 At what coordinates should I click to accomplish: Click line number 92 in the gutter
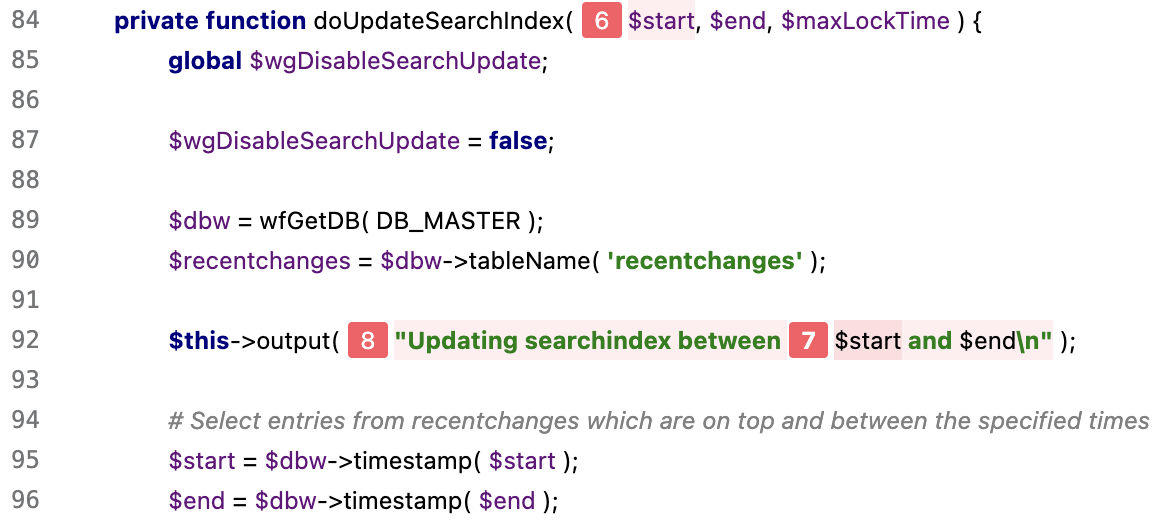(x=25, y=341)
